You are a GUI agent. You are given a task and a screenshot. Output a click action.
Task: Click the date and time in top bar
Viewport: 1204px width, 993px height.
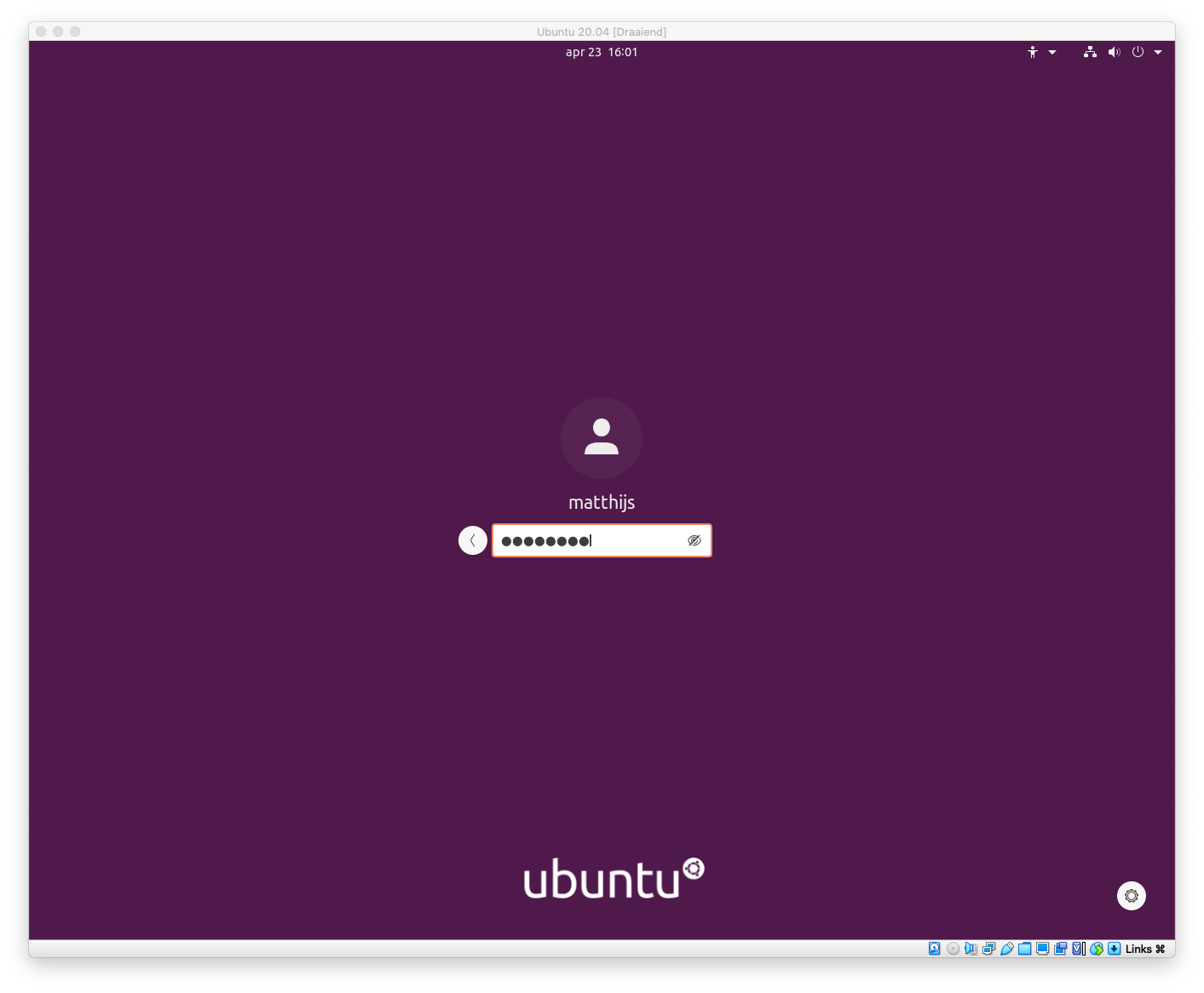pyautogui.click(x=602, y=53)
